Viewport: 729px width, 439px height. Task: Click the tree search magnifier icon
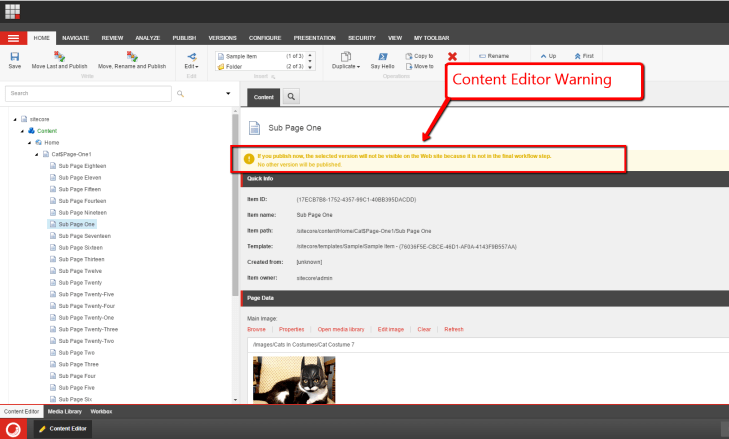click(180, 93)
